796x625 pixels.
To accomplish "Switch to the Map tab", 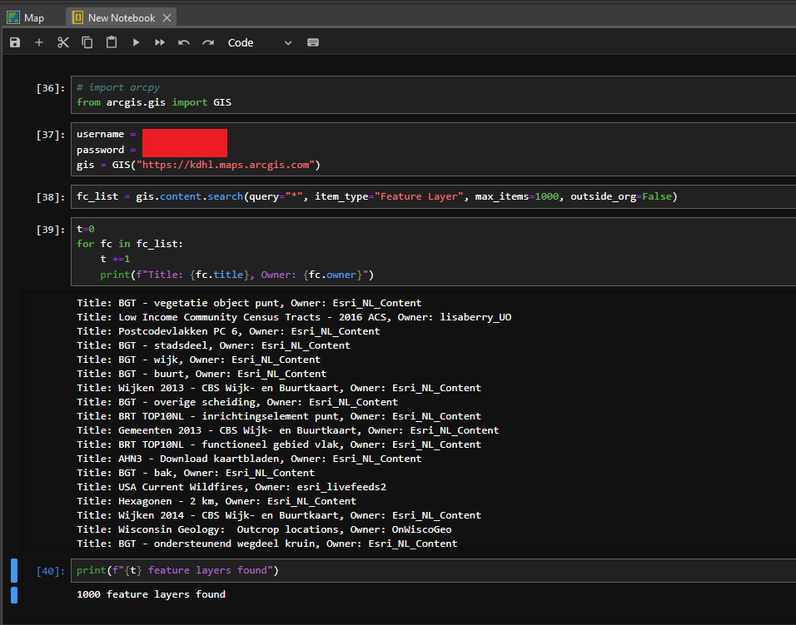I will pyautogui.click(x=26, y=18).
